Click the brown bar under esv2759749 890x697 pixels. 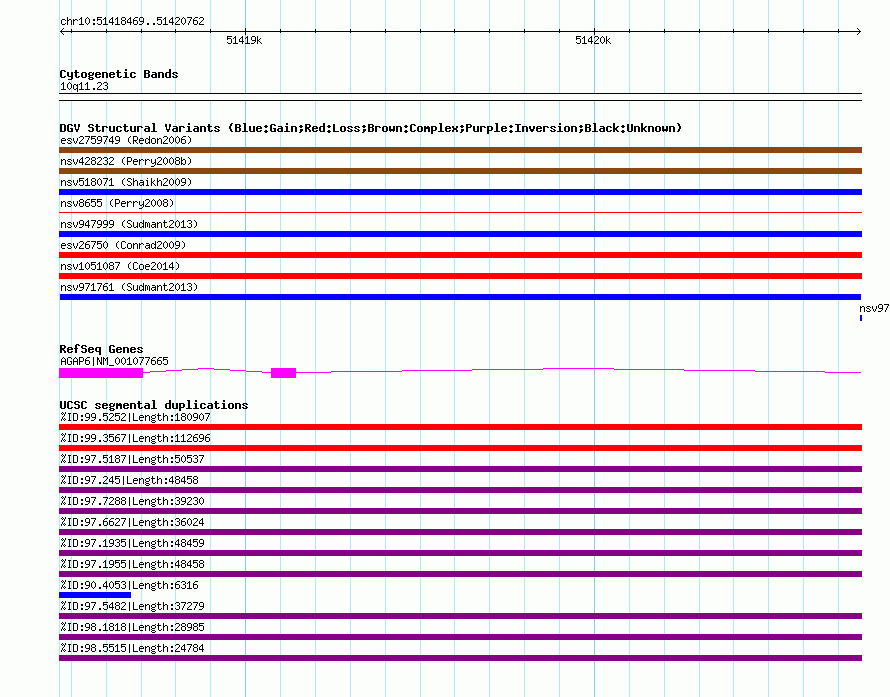460,150
